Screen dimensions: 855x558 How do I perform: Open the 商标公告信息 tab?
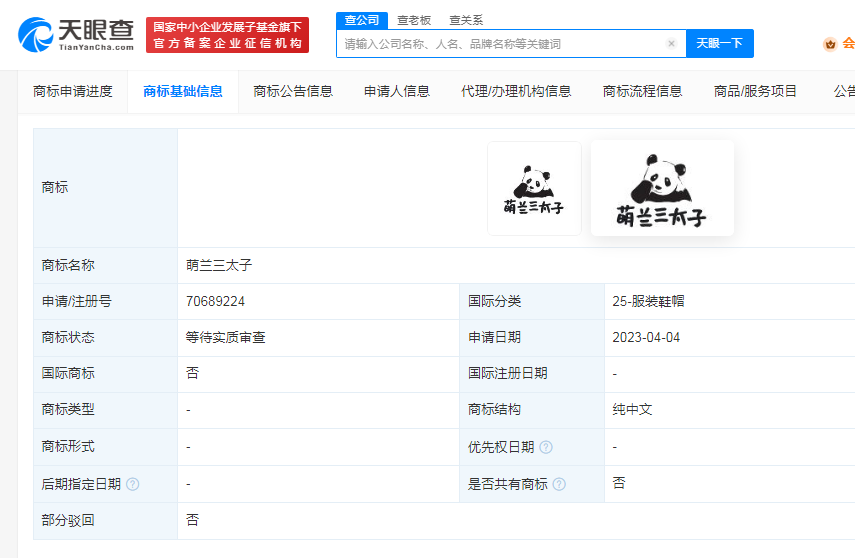point(293,91)
